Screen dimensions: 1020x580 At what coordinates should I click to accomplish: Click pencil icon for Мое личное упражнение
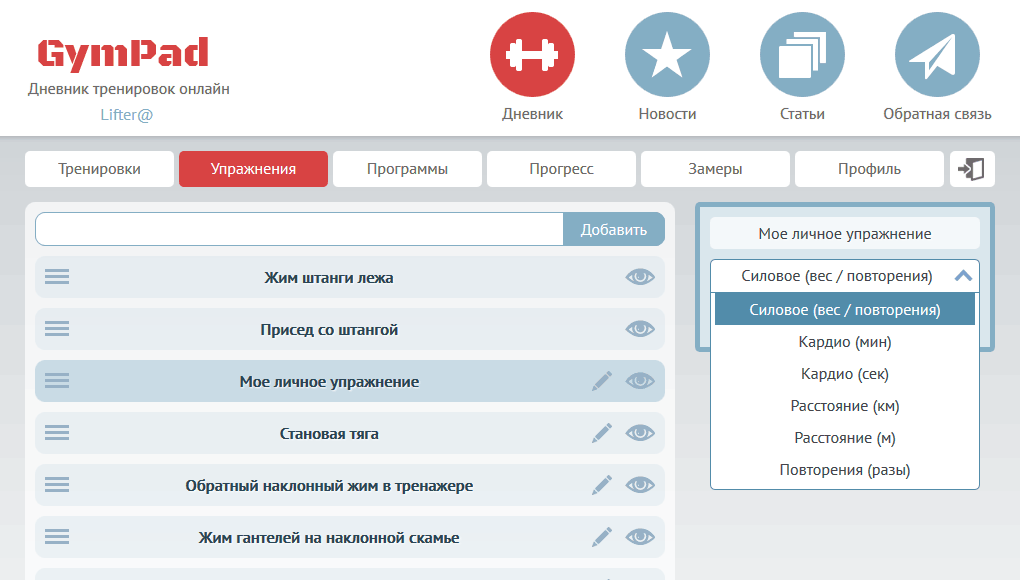[x=601, y=381]
